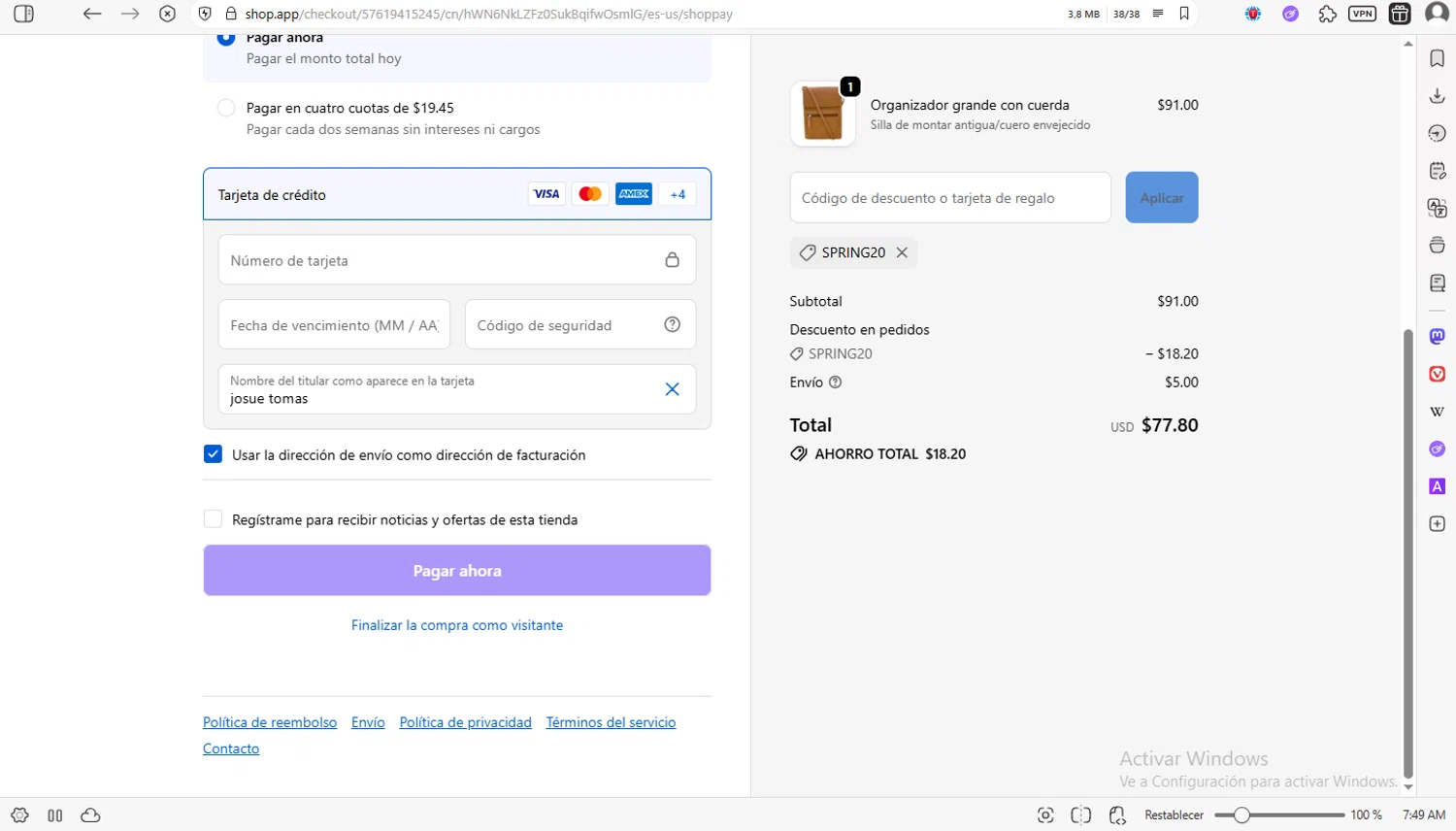
Task: Select pay in four installments option
Action: pyautogui.click(x=226, y=108)
